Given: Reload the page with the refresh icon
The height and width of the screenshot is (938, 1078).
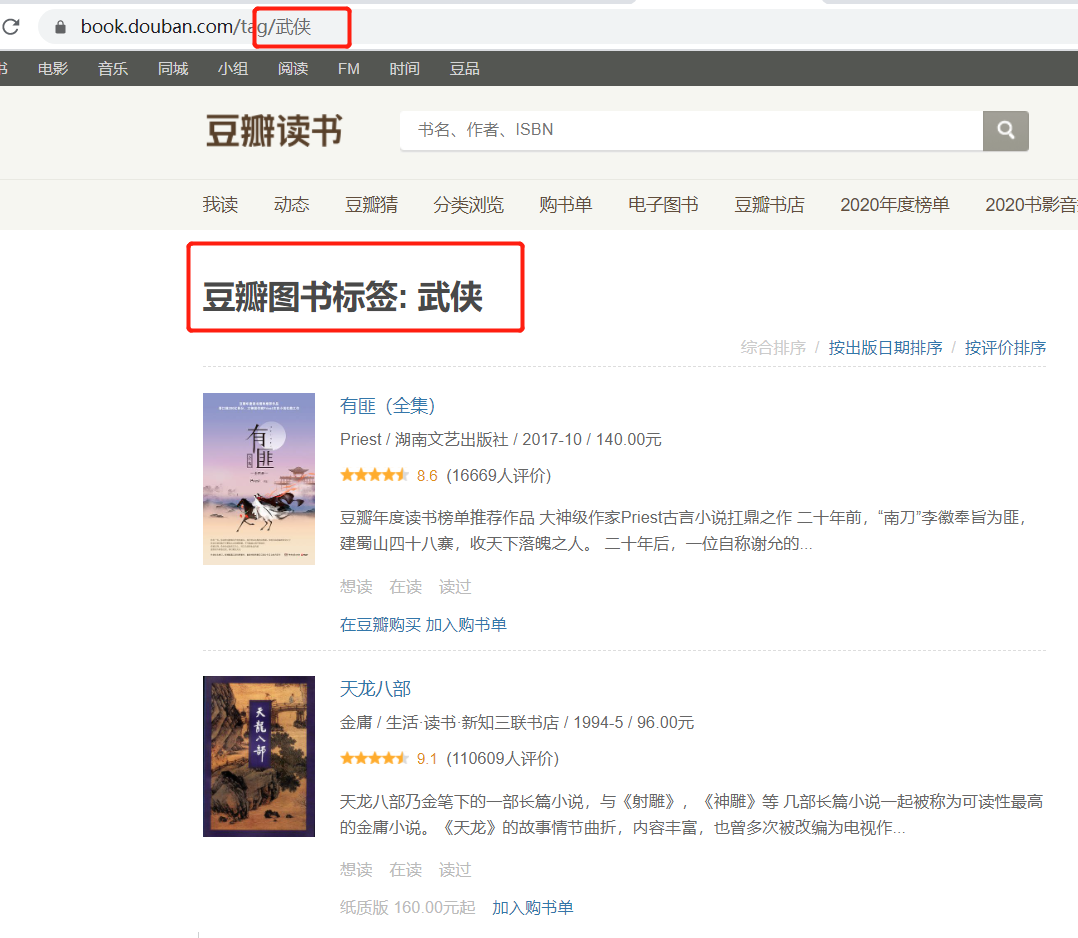Looking at the screenshot, I should [x=10, y=27].
